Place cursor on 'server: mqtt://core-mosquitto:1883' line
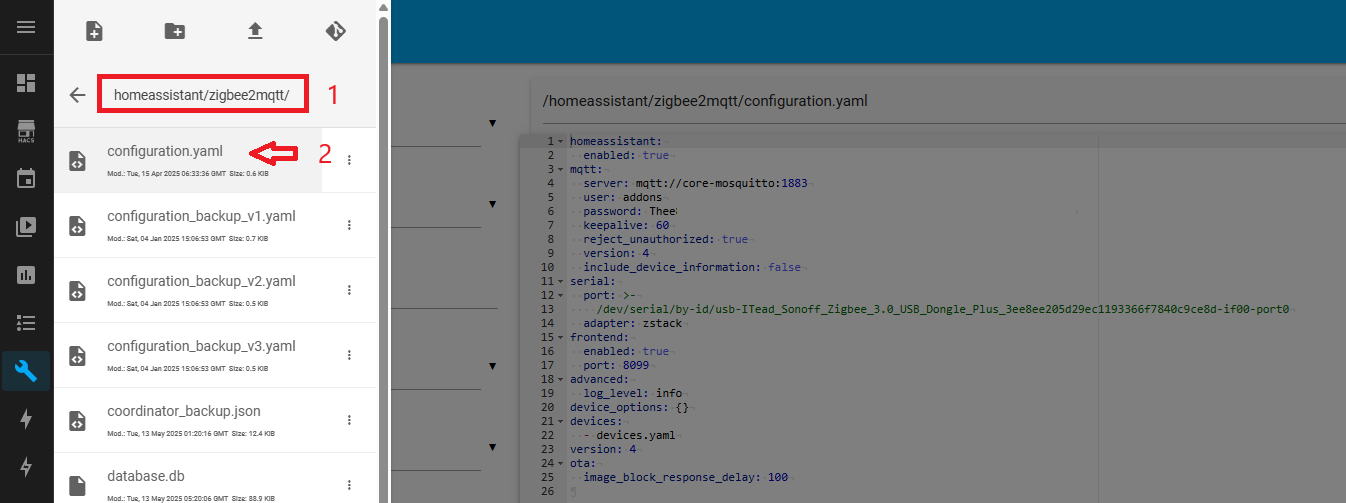The image size is (1346, 503). click(695, 184)
